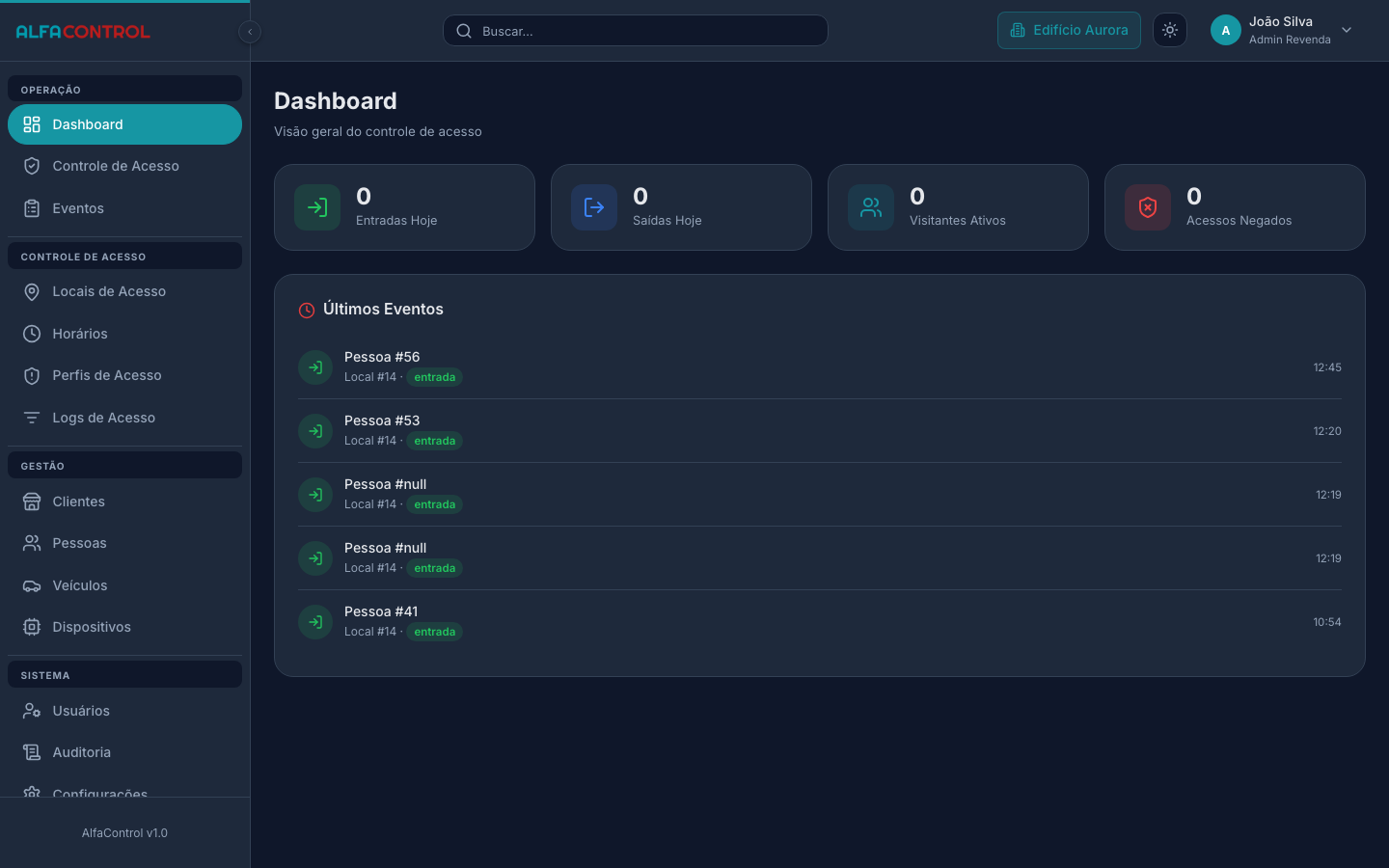Expand the João Silva user menu chevron

tap(1347, 30)
